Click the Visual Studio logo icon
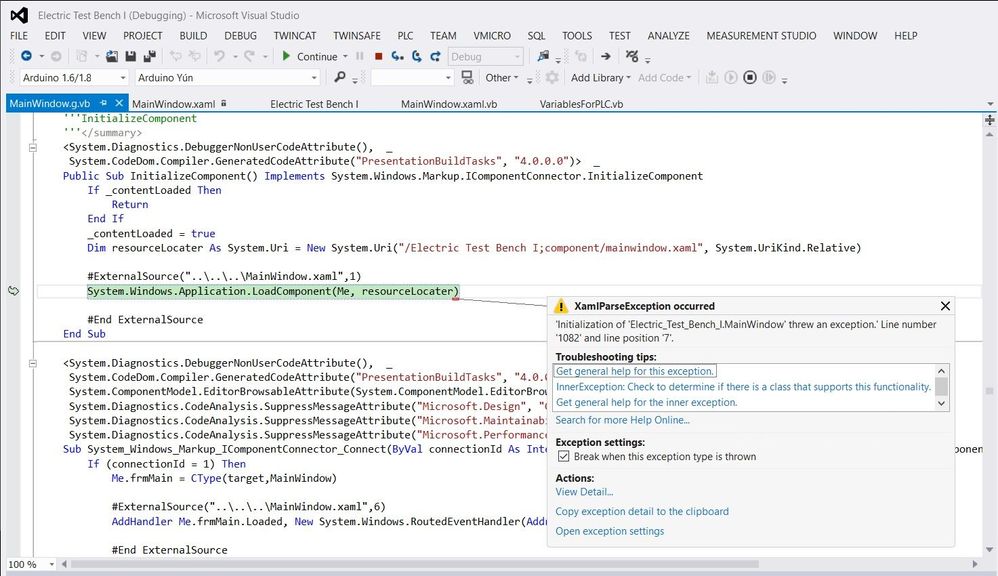The image size is (998, 576). 19,15
